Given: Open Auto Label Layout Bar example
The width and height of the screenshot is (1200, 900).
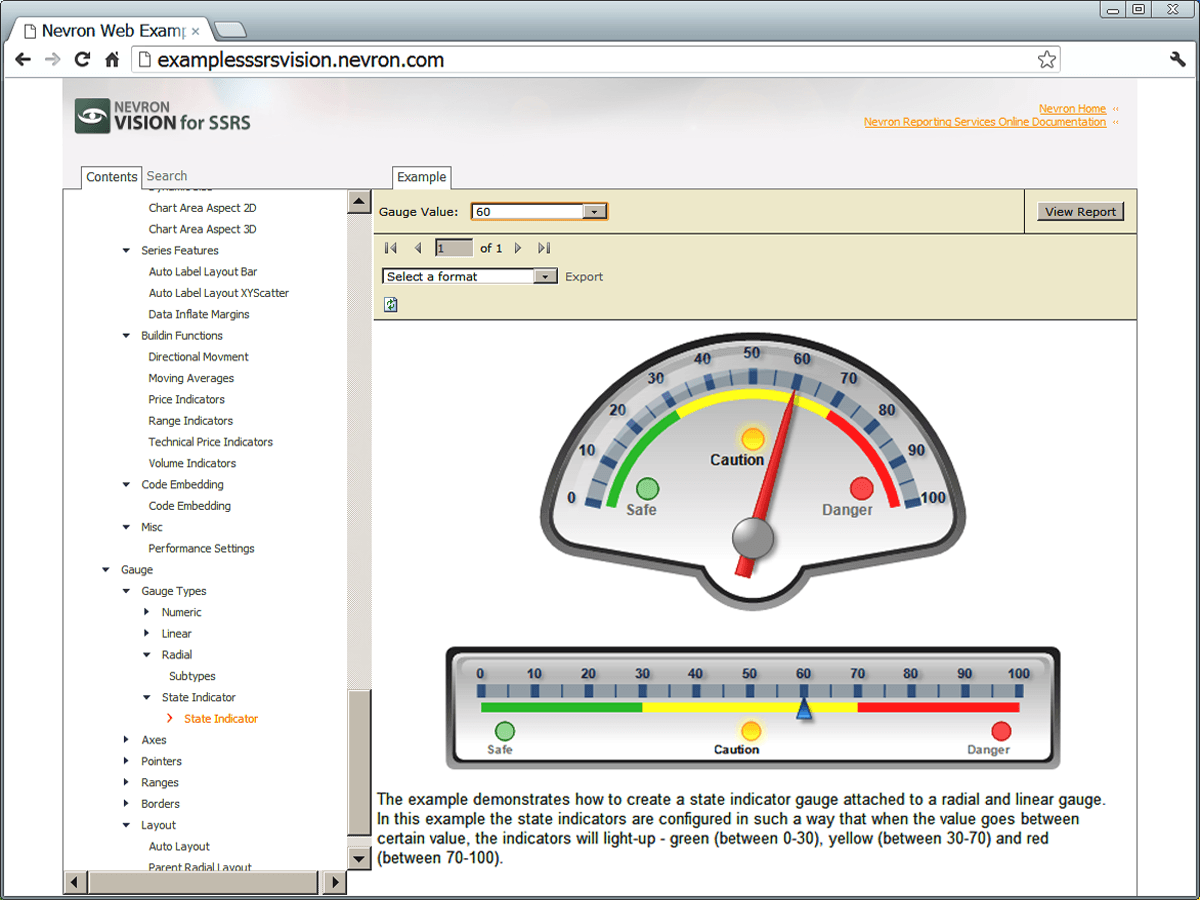Looking at the screenshot, I should [x=203, y=272].
